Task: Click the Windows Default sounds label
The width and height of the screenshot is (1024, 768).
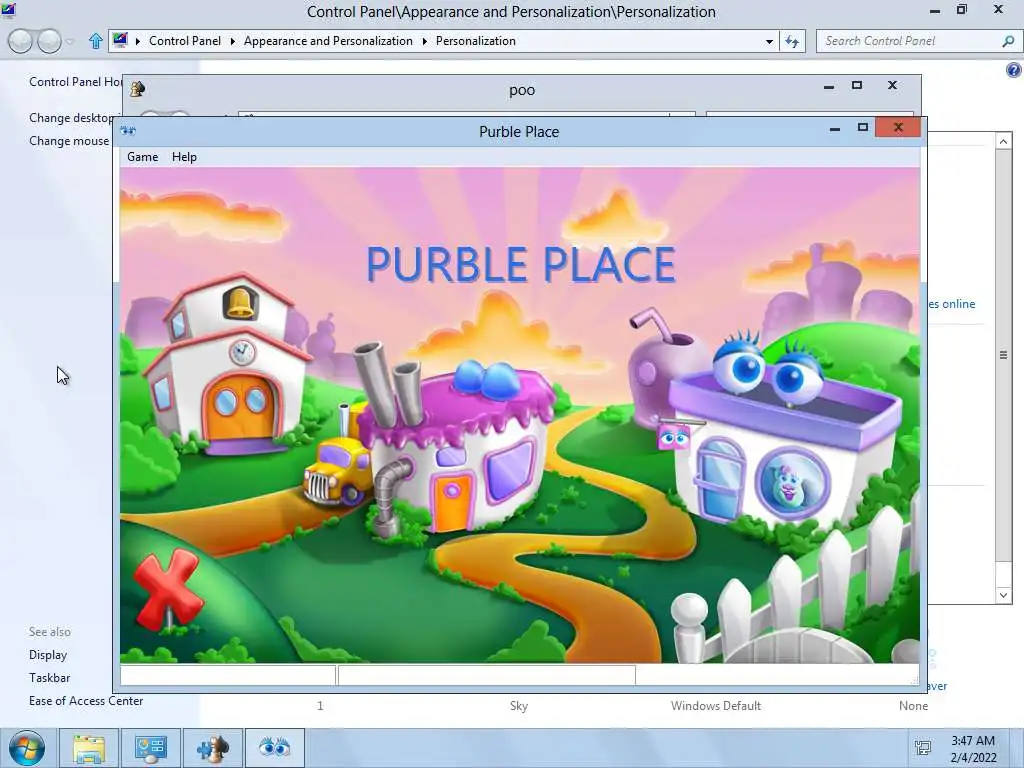Action: coord(716,706)
